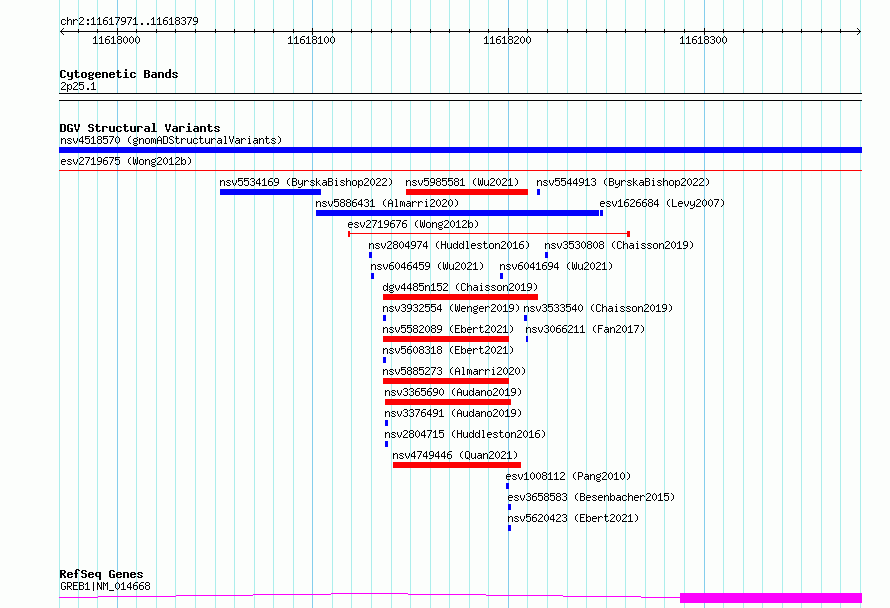The width and height of the screenshot is (890, 608).
Task: Click the right arrow on the ruler
Action: pyautogui.click(x=859, y=31)
